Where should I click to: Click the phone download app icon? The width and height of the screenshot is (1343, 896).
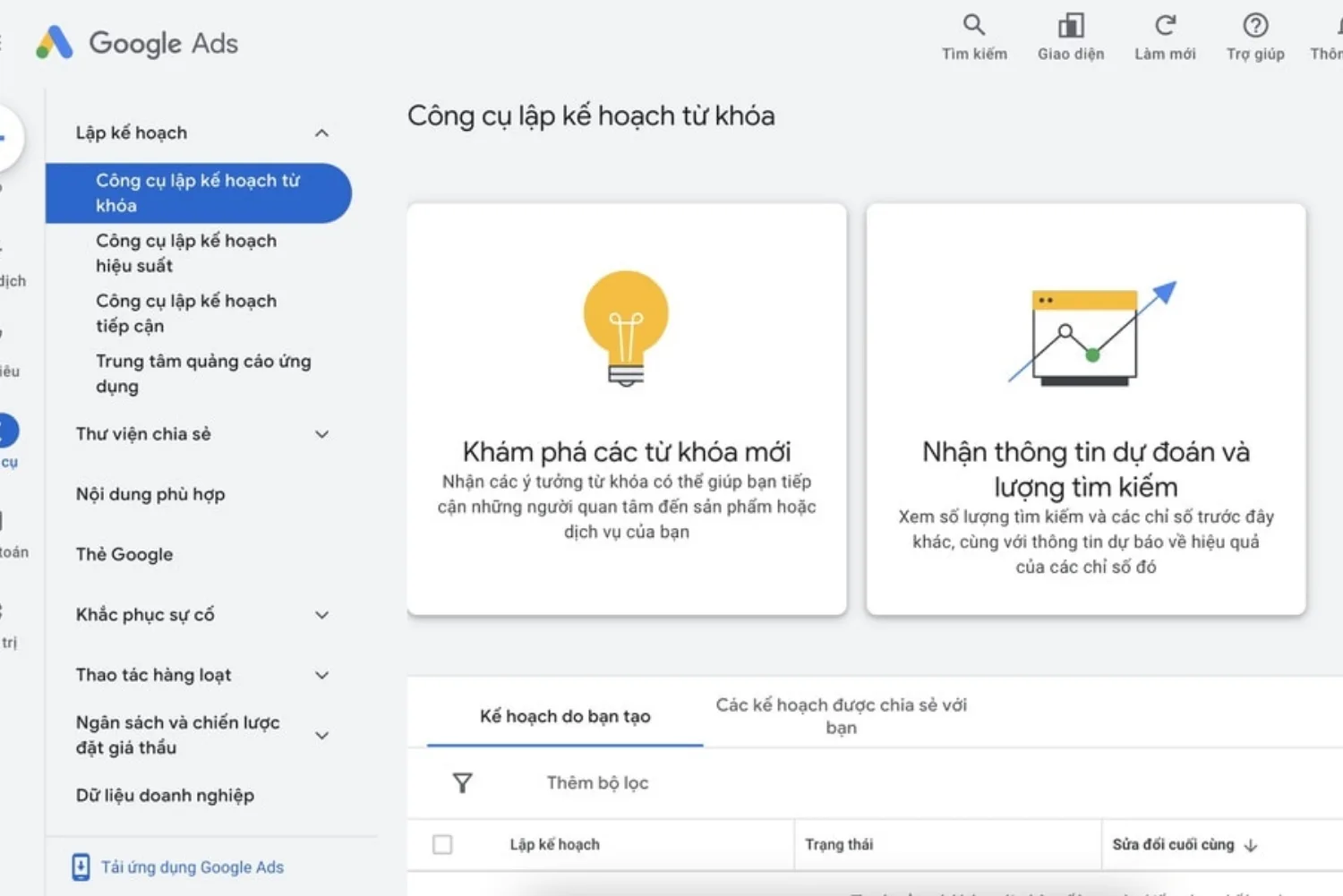[81, 866]
